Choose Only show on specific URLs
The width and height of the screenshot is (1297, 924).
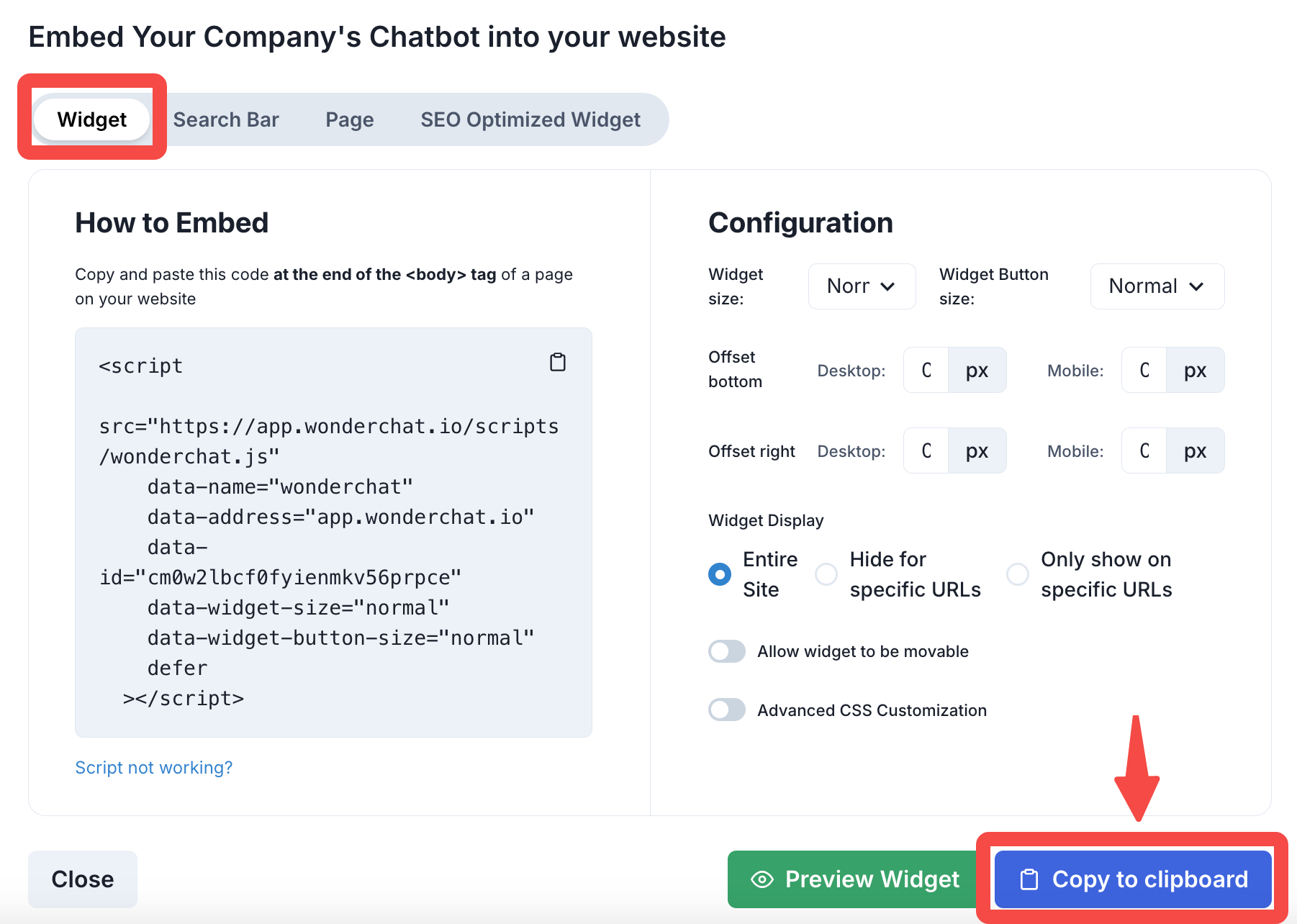pyautogui.click(x=1017, y=574)
